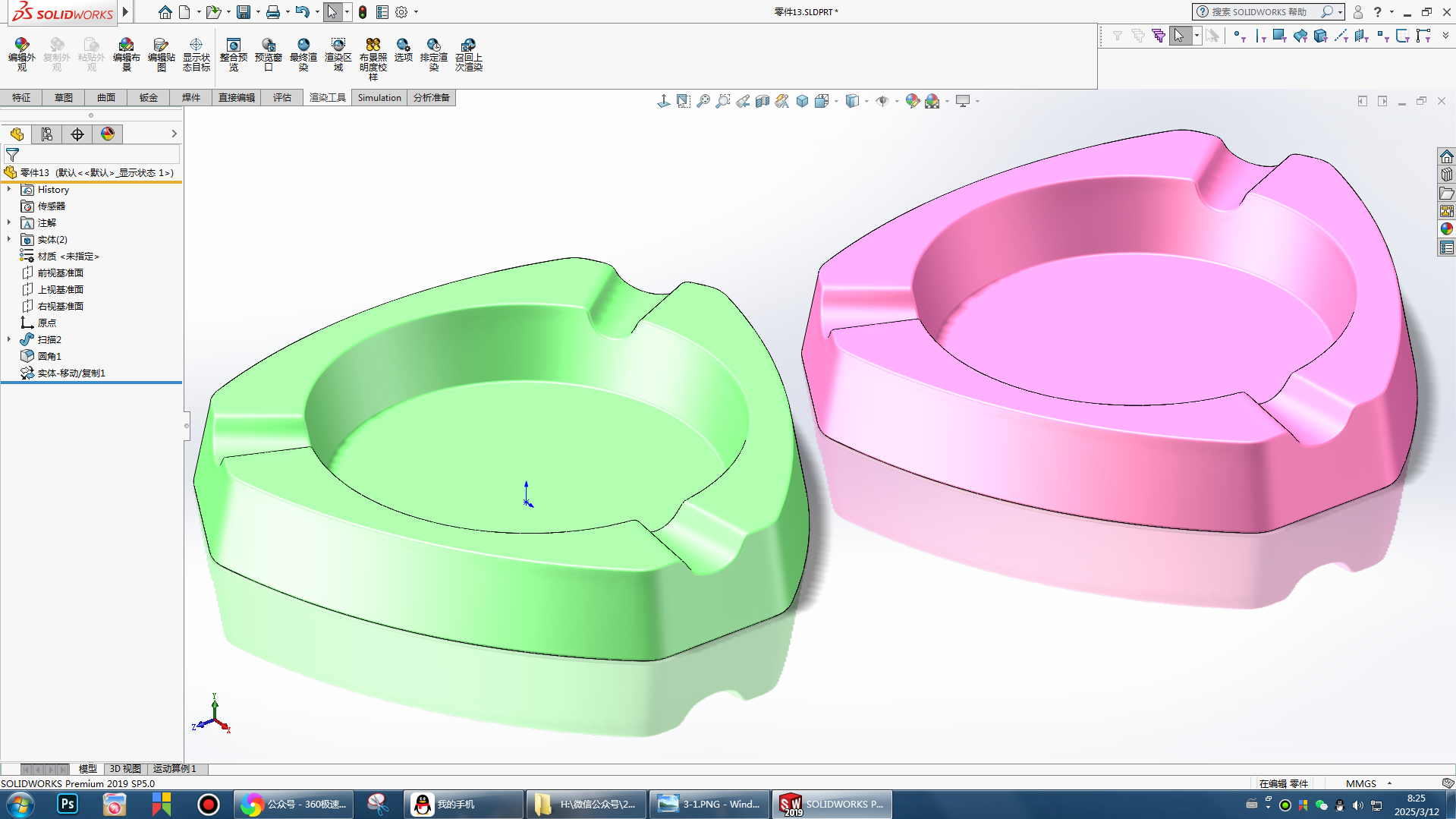Expand the 注解 annotations node

[x=9, y=222]
